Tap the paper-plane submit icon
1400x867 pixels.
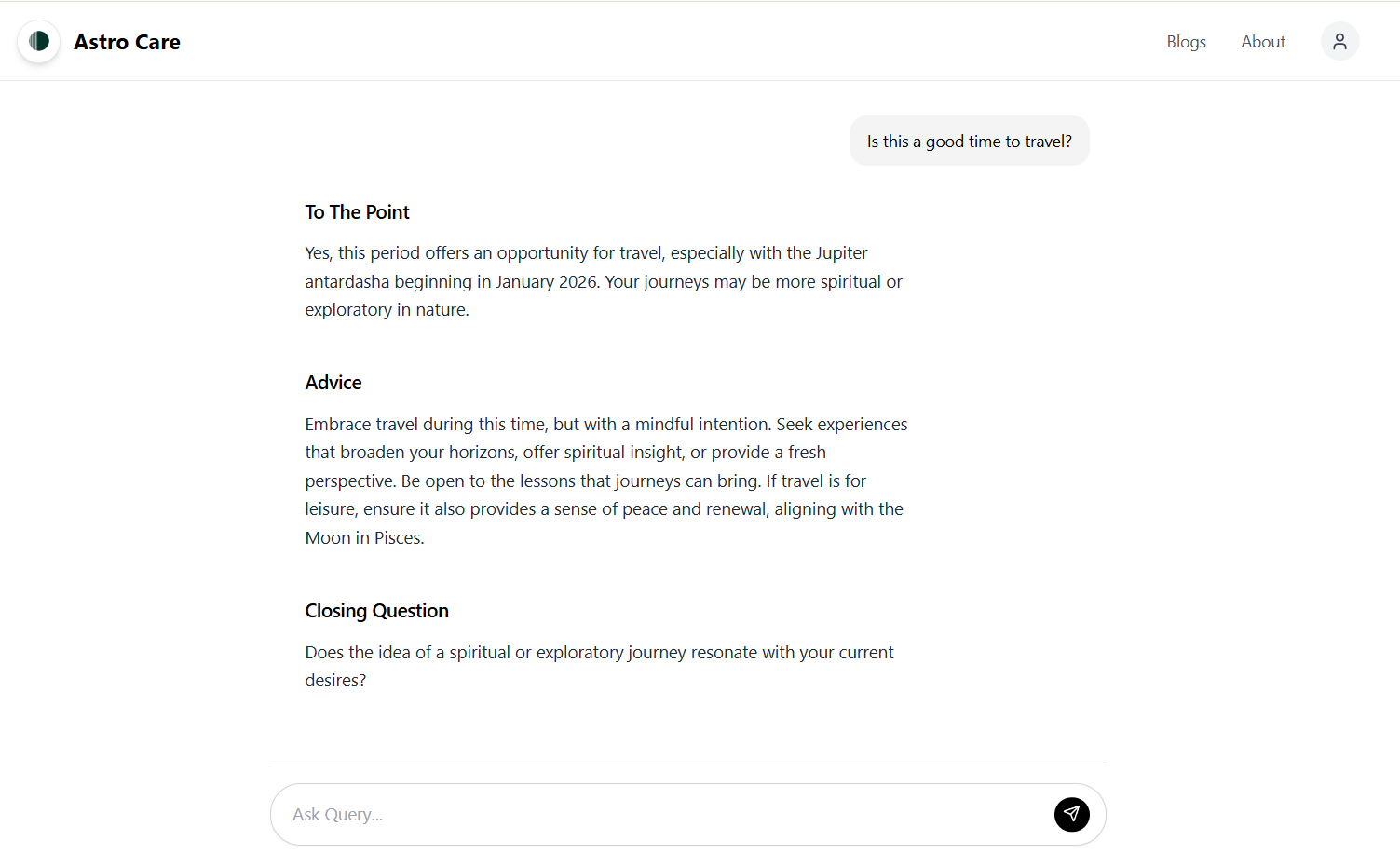pos(1071,814)
